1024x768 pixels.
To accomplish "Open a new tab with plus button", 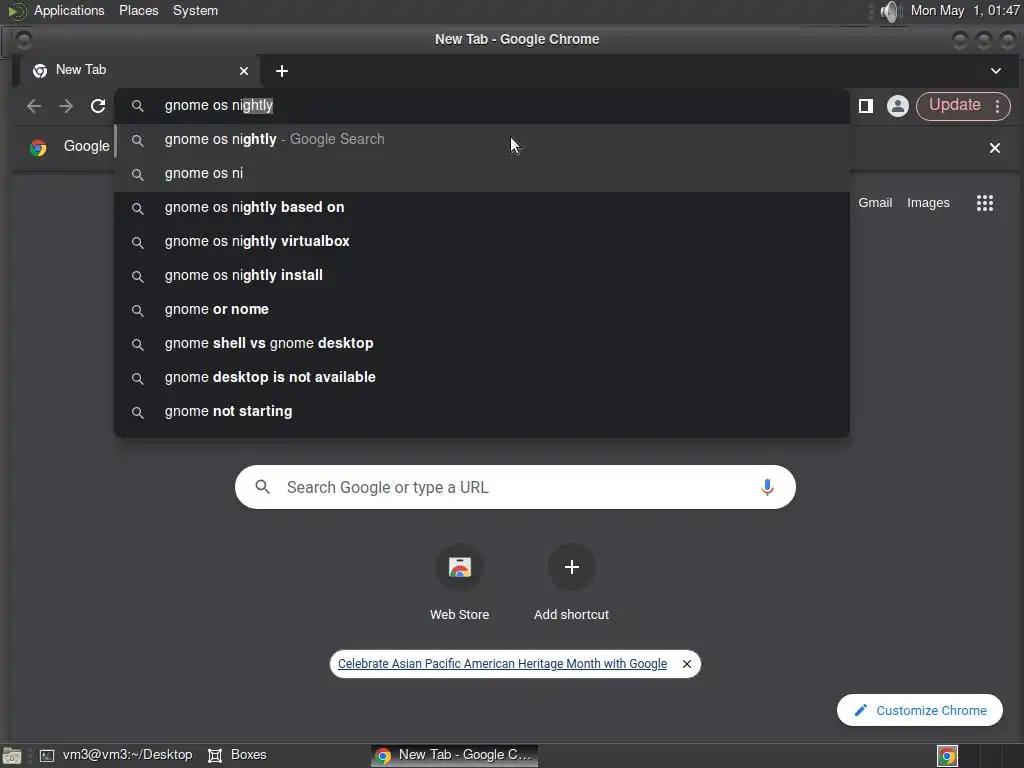I will click(x=281, y=71).
